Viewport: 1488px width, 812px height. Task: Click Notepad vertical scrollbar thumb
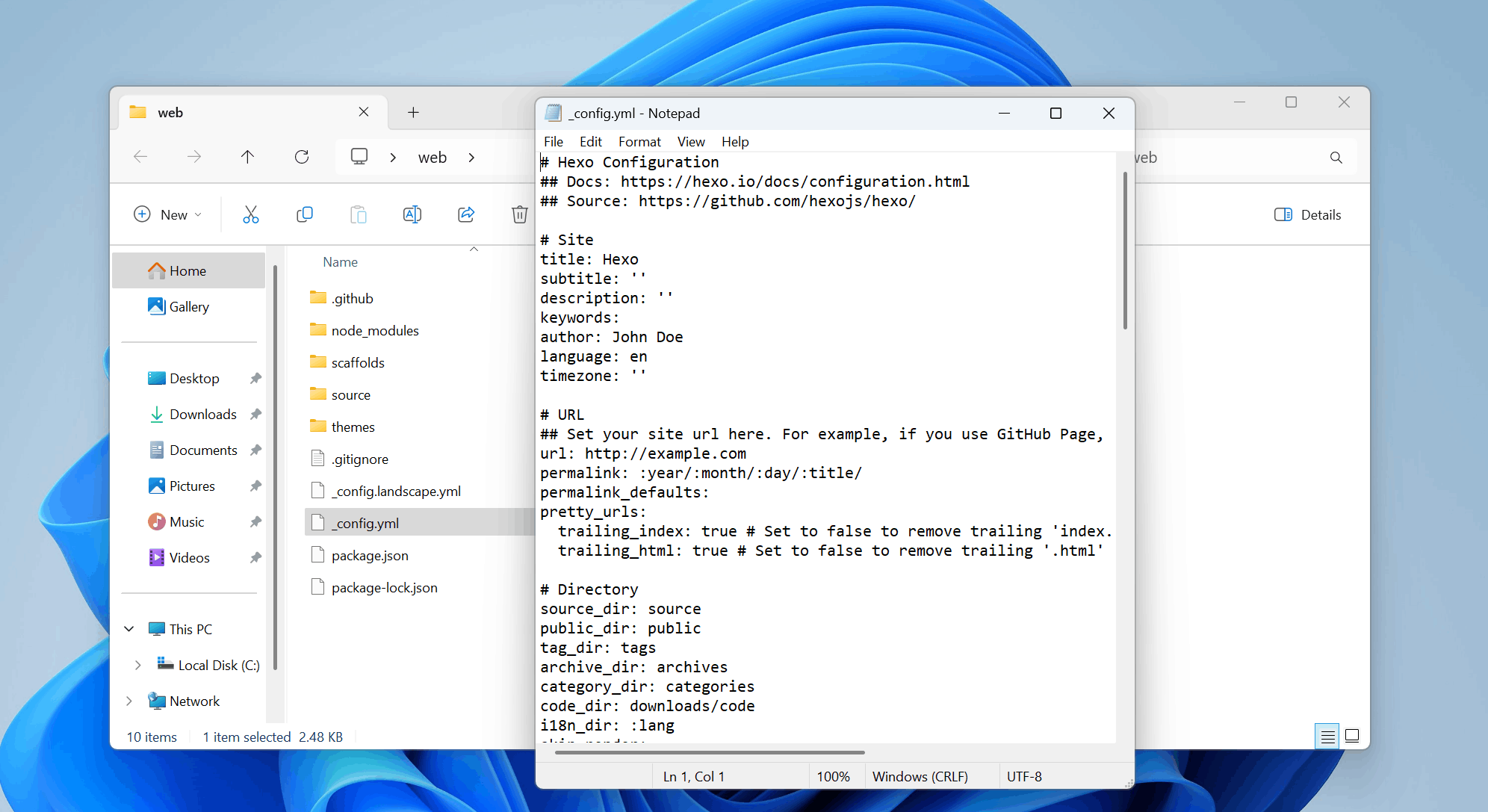(1125, 250)
